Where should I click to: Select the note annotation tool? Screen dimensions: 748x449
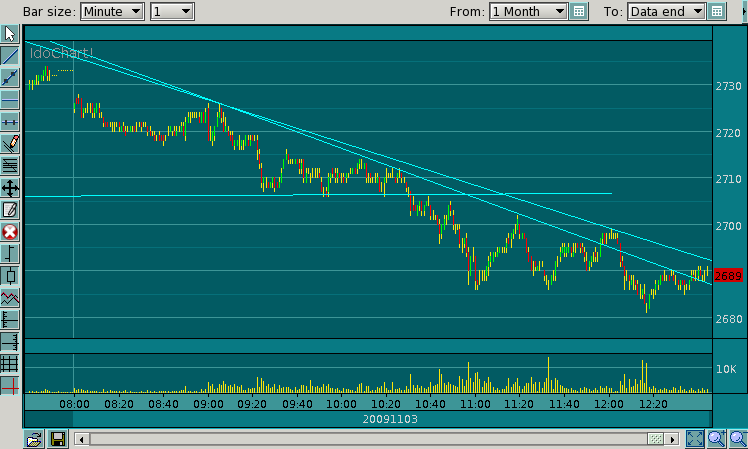coord(10,210)
